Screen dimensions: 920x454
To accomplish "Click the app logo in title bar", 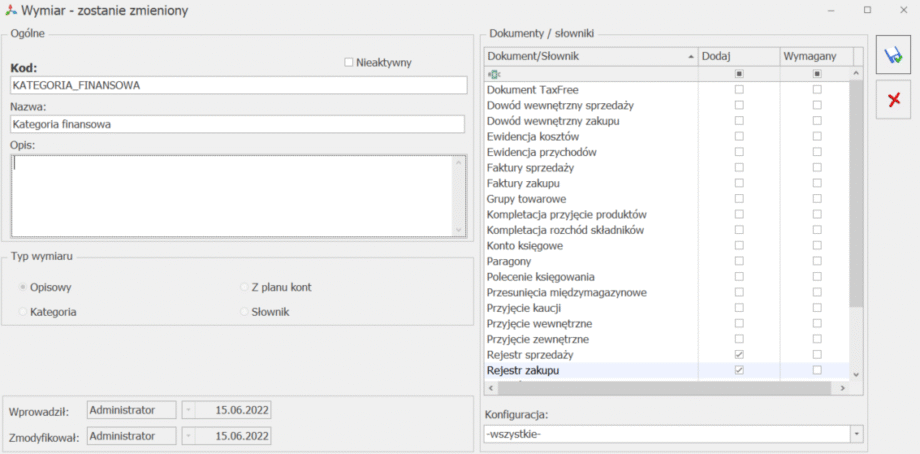I will point(10,10).
